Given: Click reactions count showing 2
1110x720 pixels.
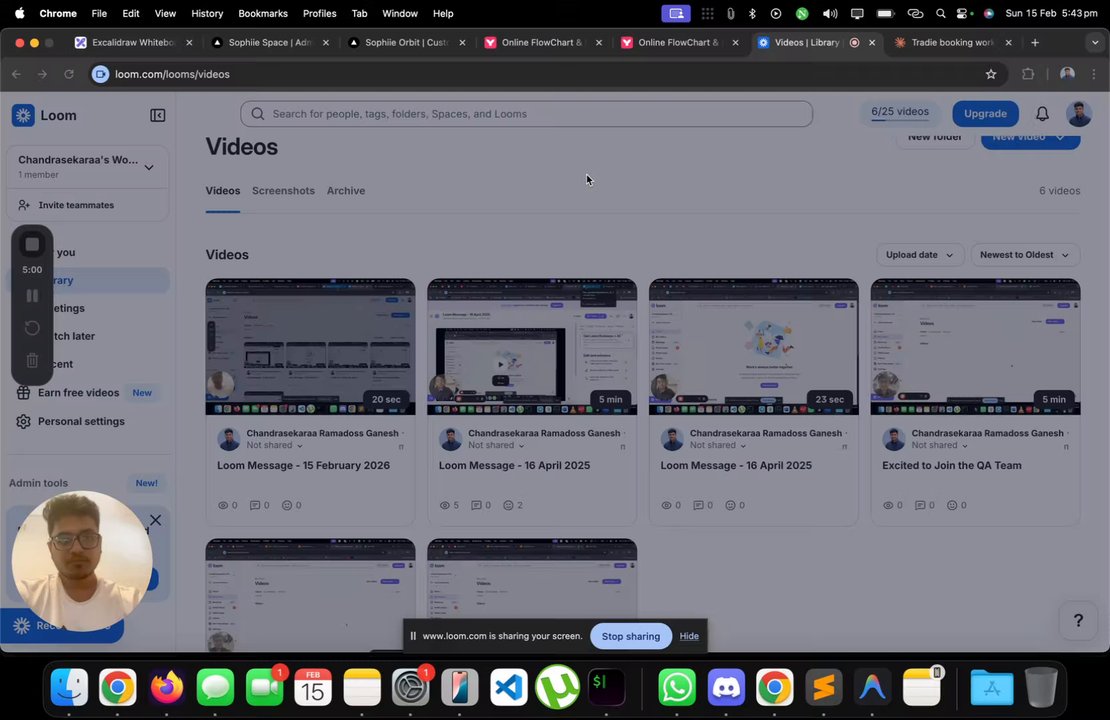Looking at the screenshot, I should coord(513,505).
